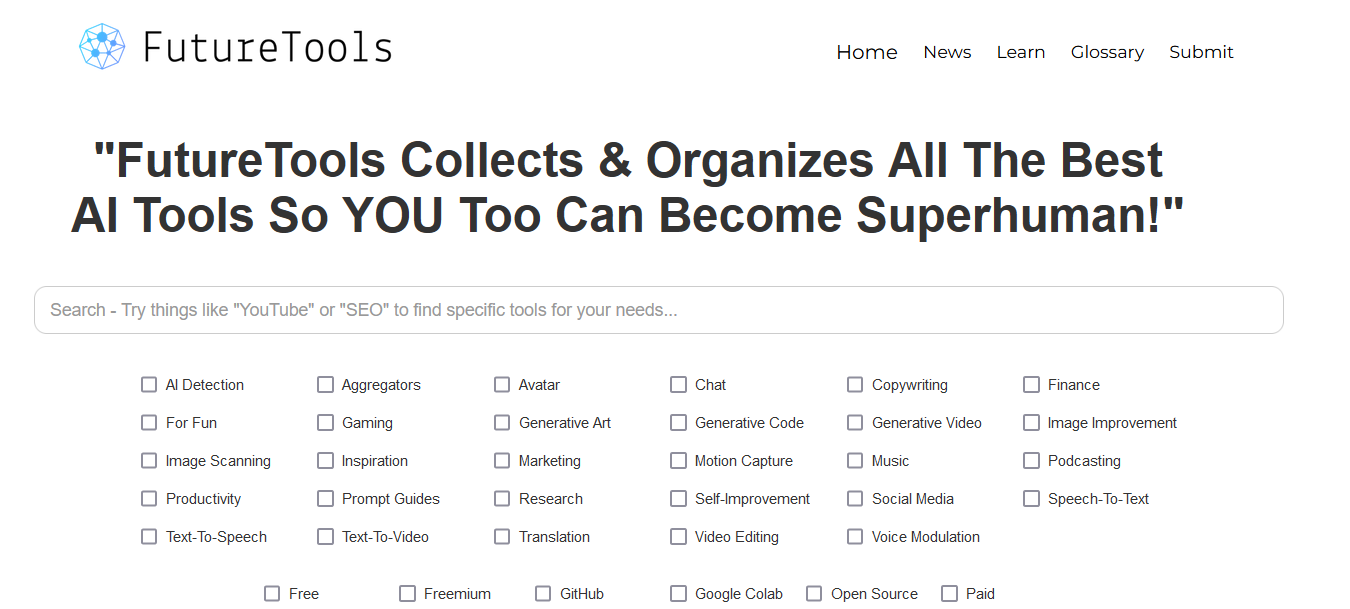The height and width of the screenshot is (609, 1350).
Task: Check the Generative Art category
Action: point(502,423)
